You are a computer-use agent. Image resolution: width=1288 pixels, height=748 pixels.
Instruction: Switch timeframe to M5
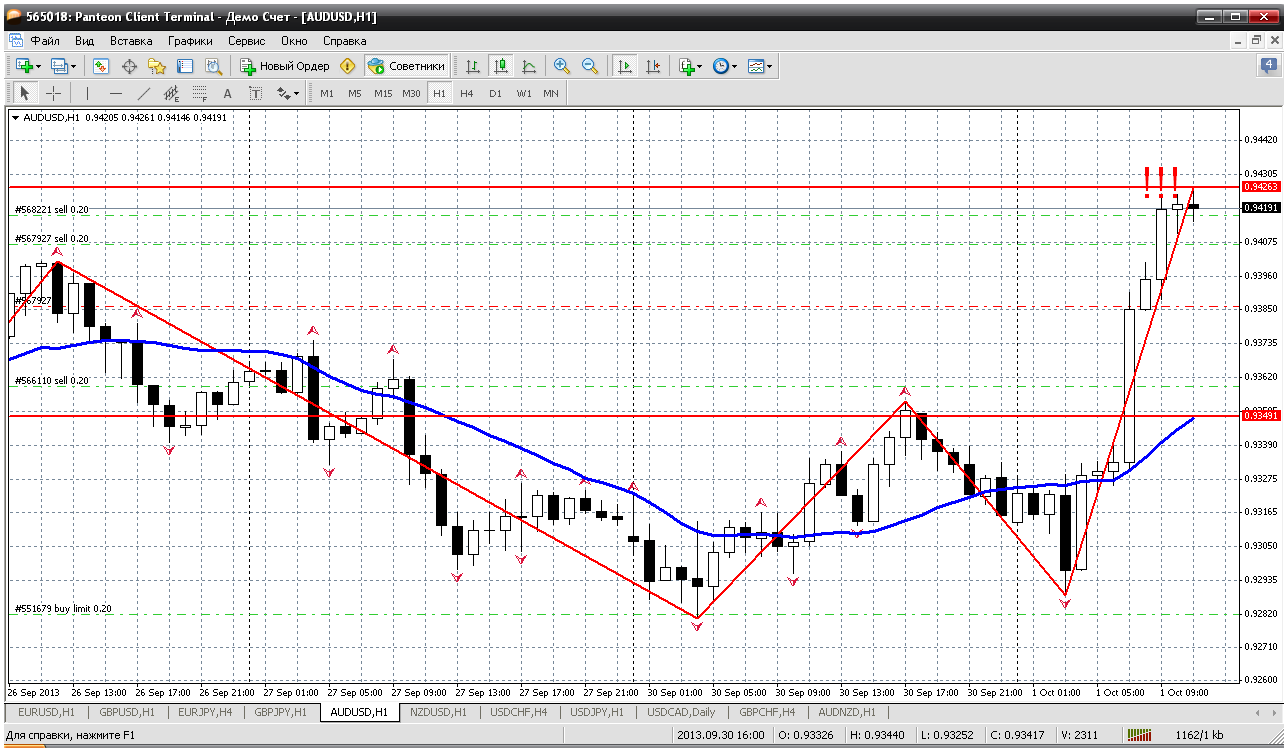click(x=355, y=93)
